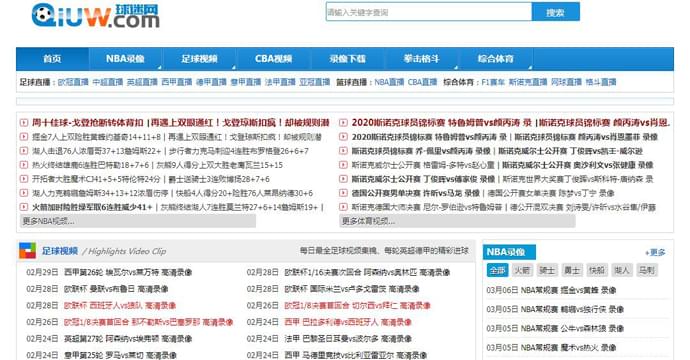Click play icon beside 湖人击退76人 row
690x360 pixels.
(x=24, y=151)
